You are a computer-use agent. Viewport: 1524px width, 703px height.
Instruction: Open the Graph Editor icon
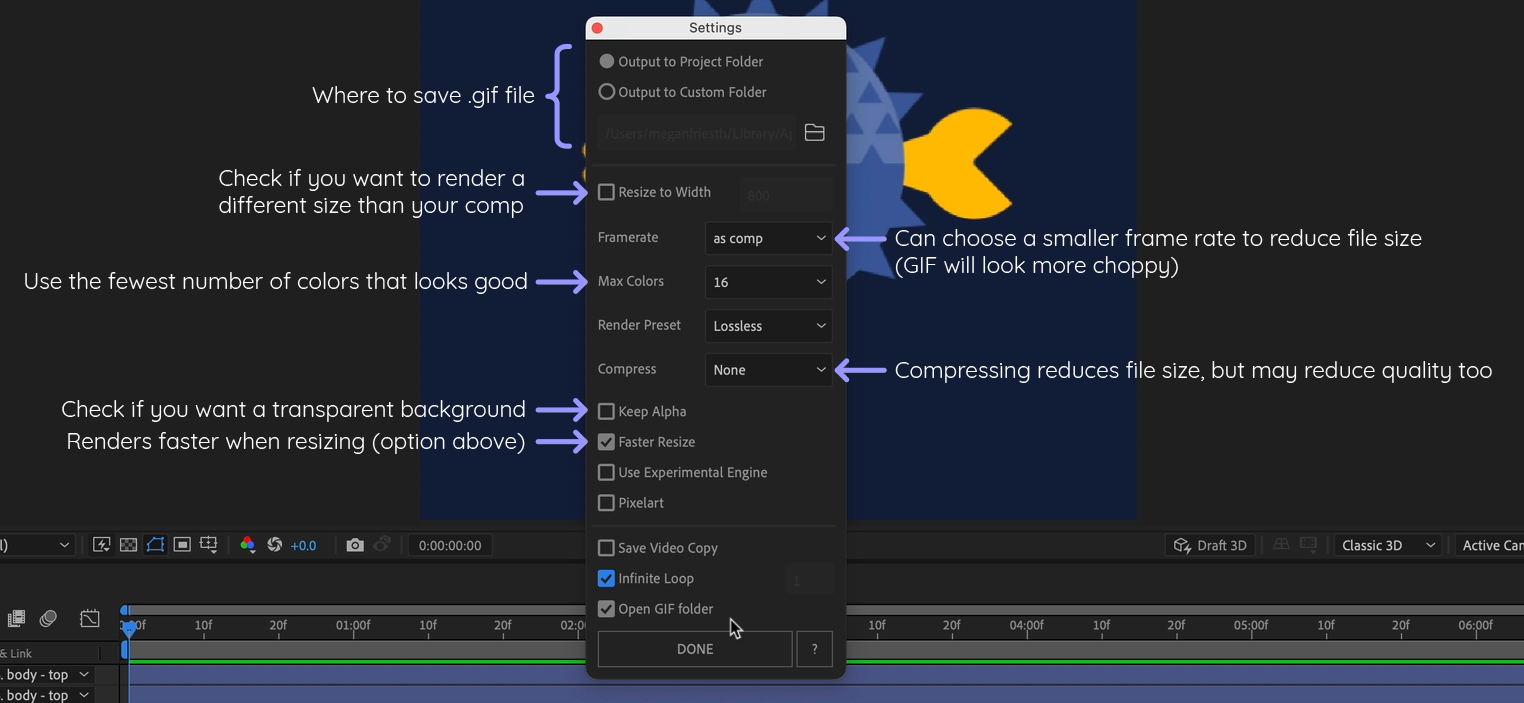(89, 618)
